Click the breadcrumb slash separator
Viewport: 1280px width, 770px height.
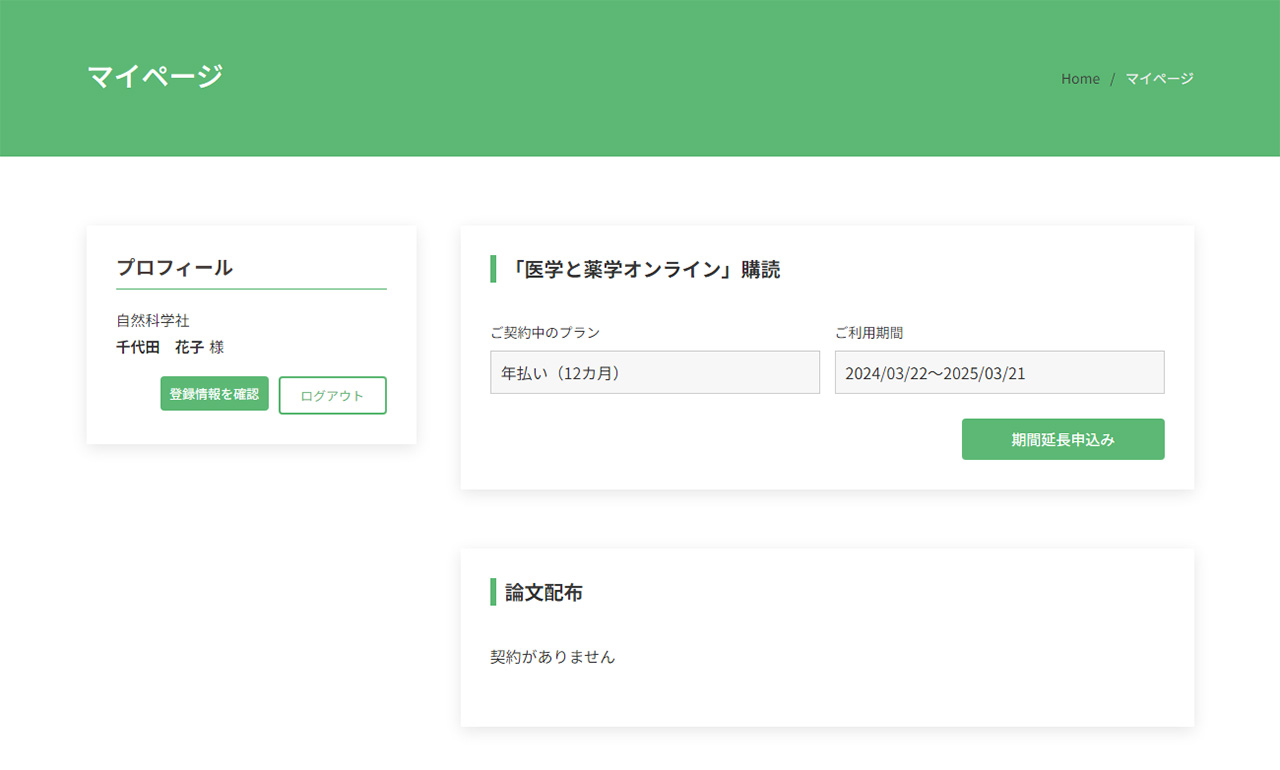pyautogui.click(x=1112, y=79)
